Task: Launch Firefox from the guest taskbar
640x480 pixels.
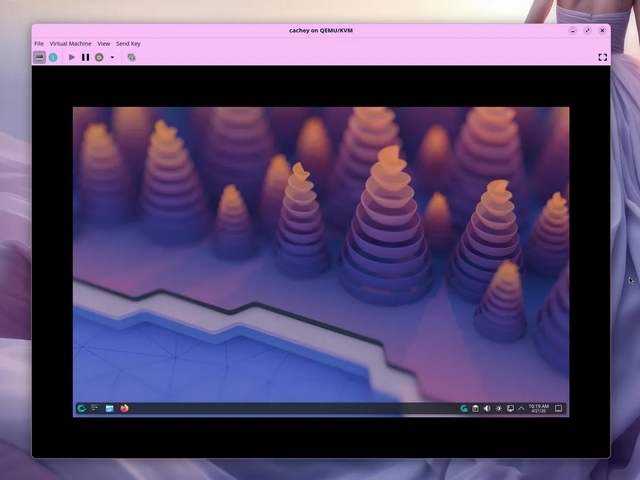Action: (x=124, y=408)
